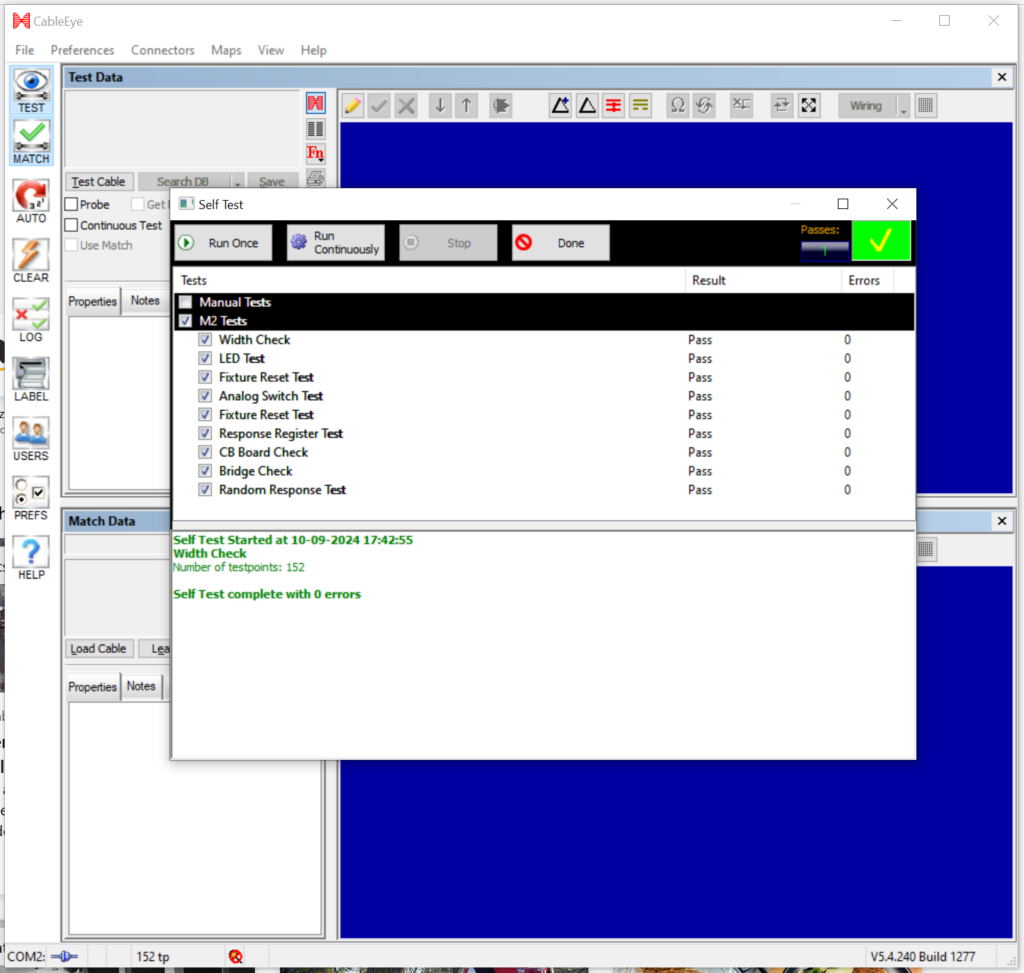Click the Run Once button
The width and height of the screenshot is (1024, 973).
(x=224, y=243)
